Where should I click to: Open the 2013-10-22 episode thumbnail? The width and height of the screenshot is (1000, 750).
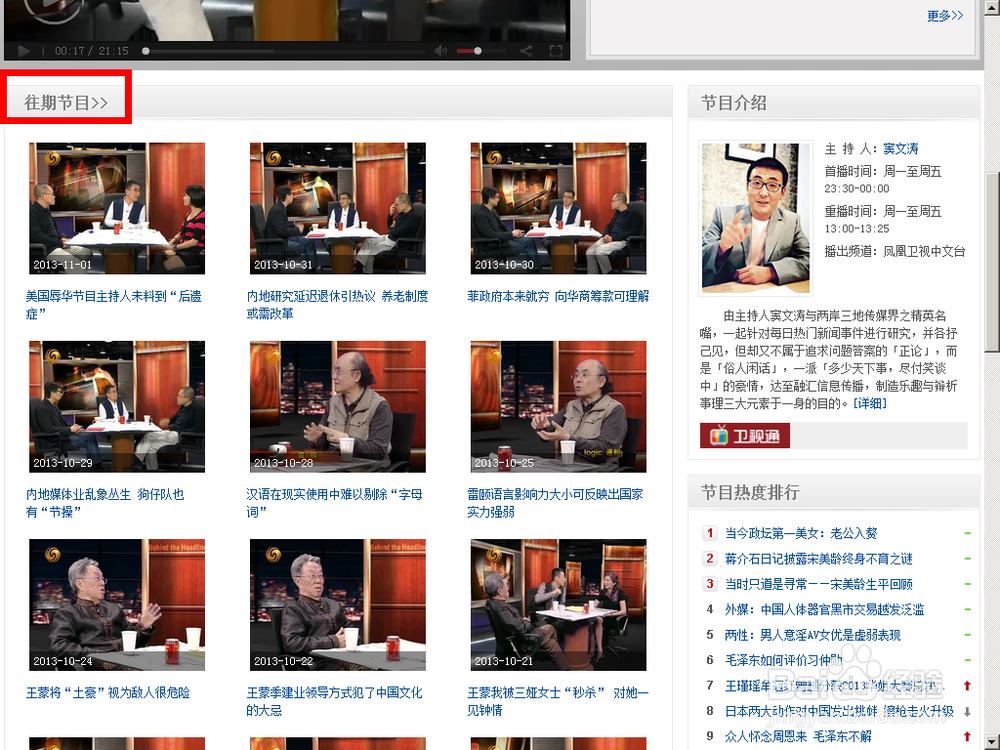tap(337, 605)
